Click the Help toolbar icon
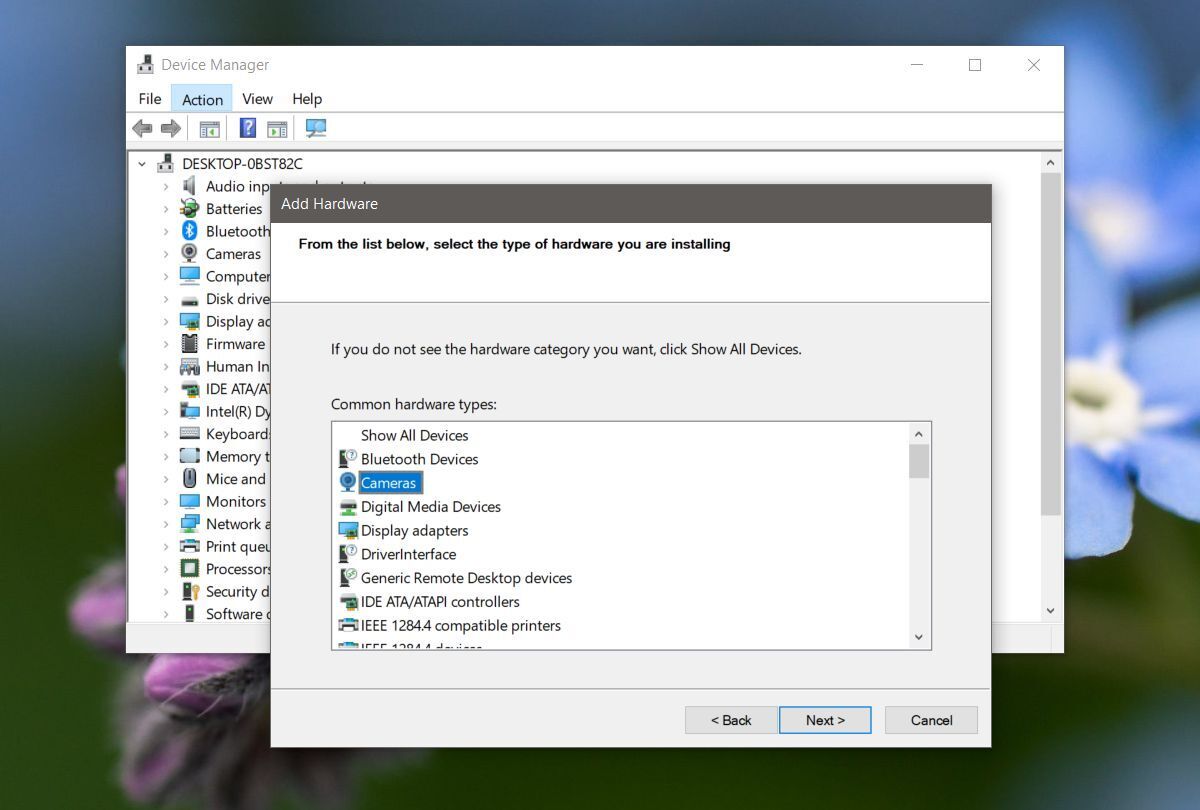This screenshot has height=810, width=1200. (247, 128)
